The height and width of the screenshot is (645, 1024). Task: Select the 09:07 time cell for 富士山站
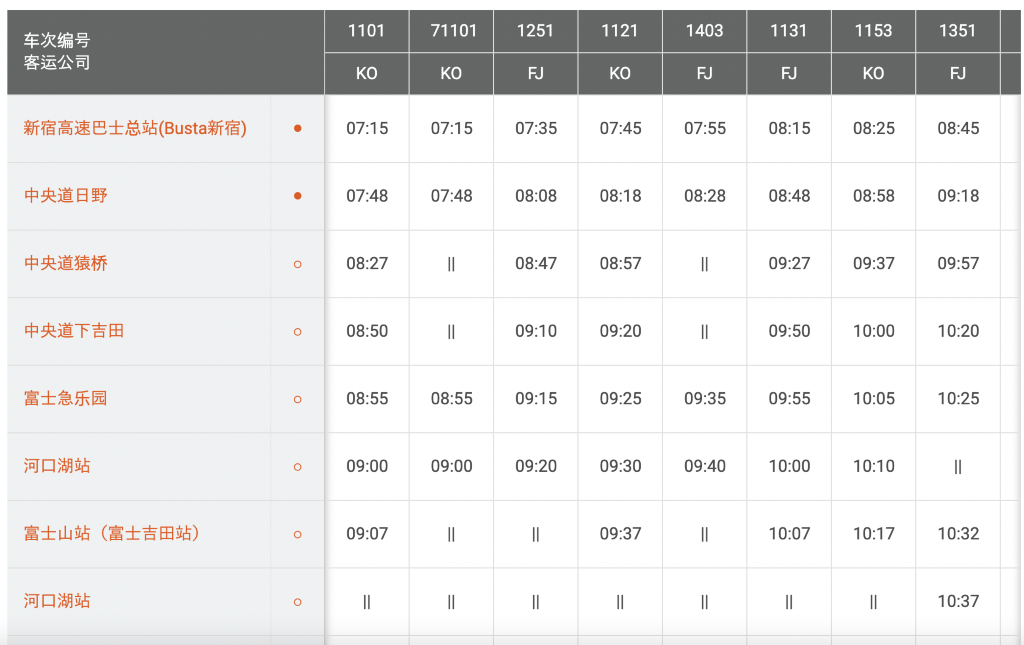367,534
